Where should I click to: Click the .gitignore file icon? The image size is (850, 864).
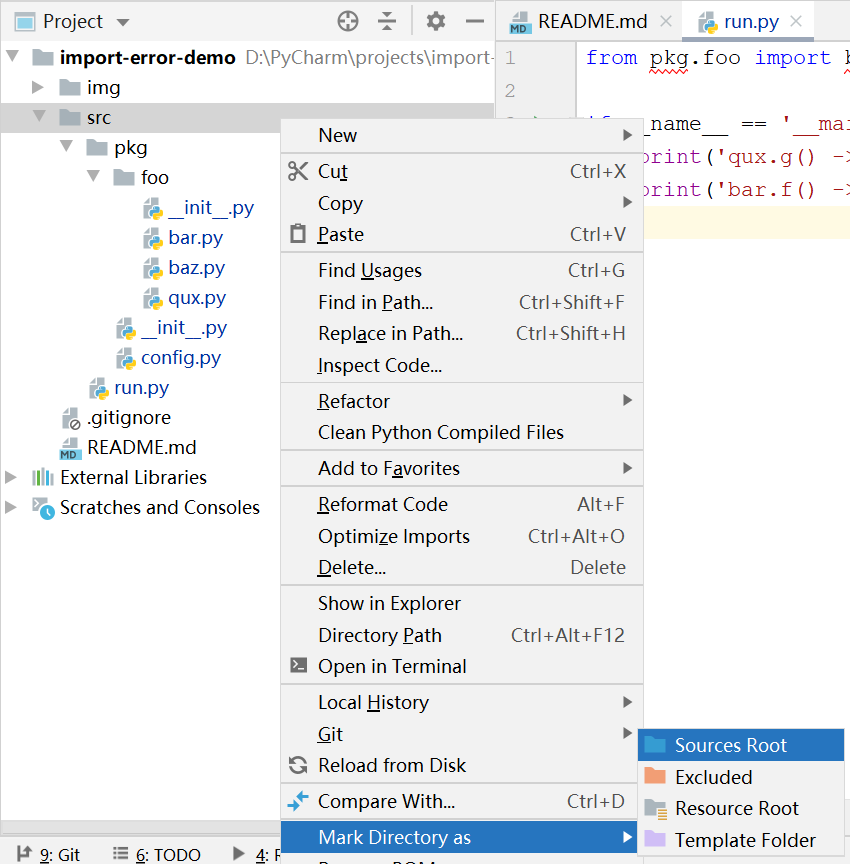71,418
